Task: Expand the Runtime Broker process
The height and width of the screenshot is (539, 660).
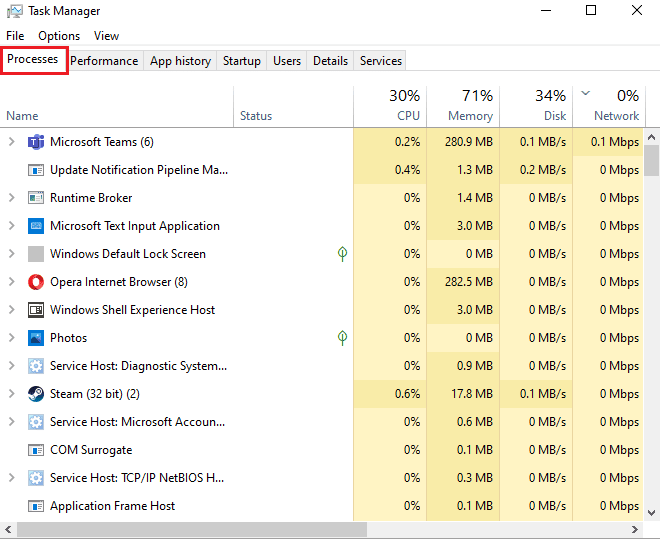Action: [12, 198]
